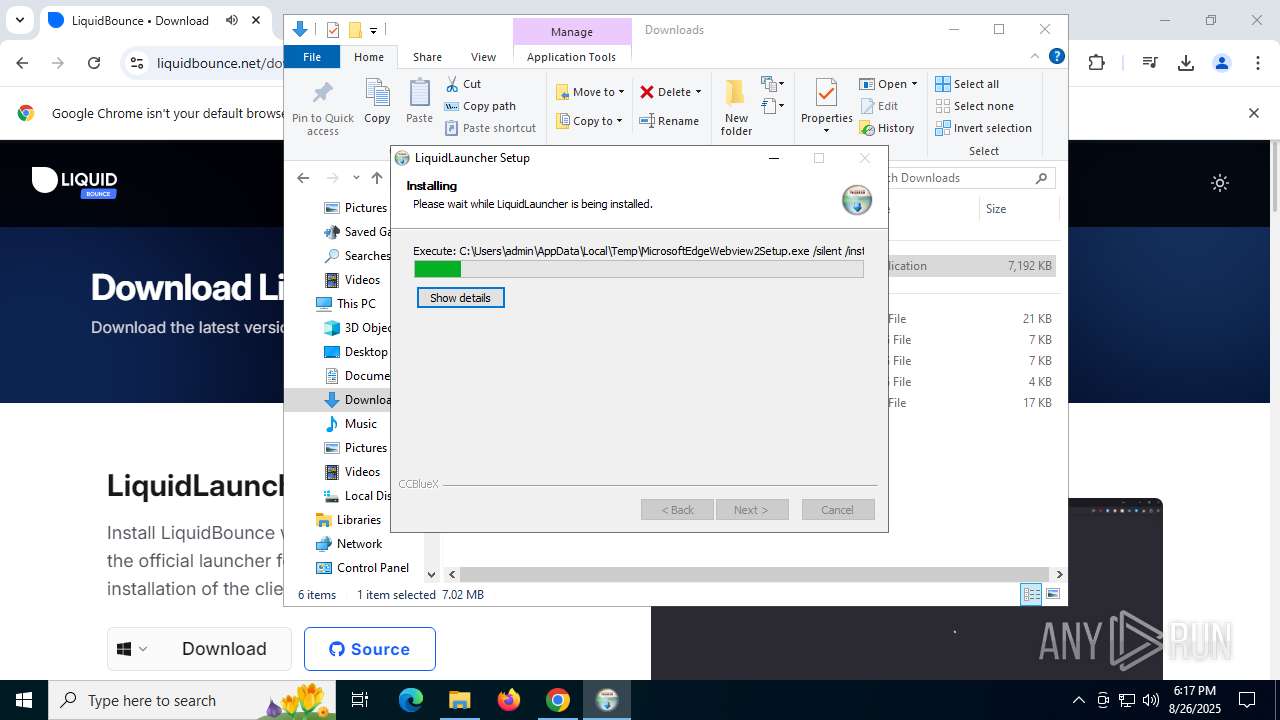1280x720 pixels.
Task: Click Rename in the Explorer ribbon
Action: [x=669, y=121]
